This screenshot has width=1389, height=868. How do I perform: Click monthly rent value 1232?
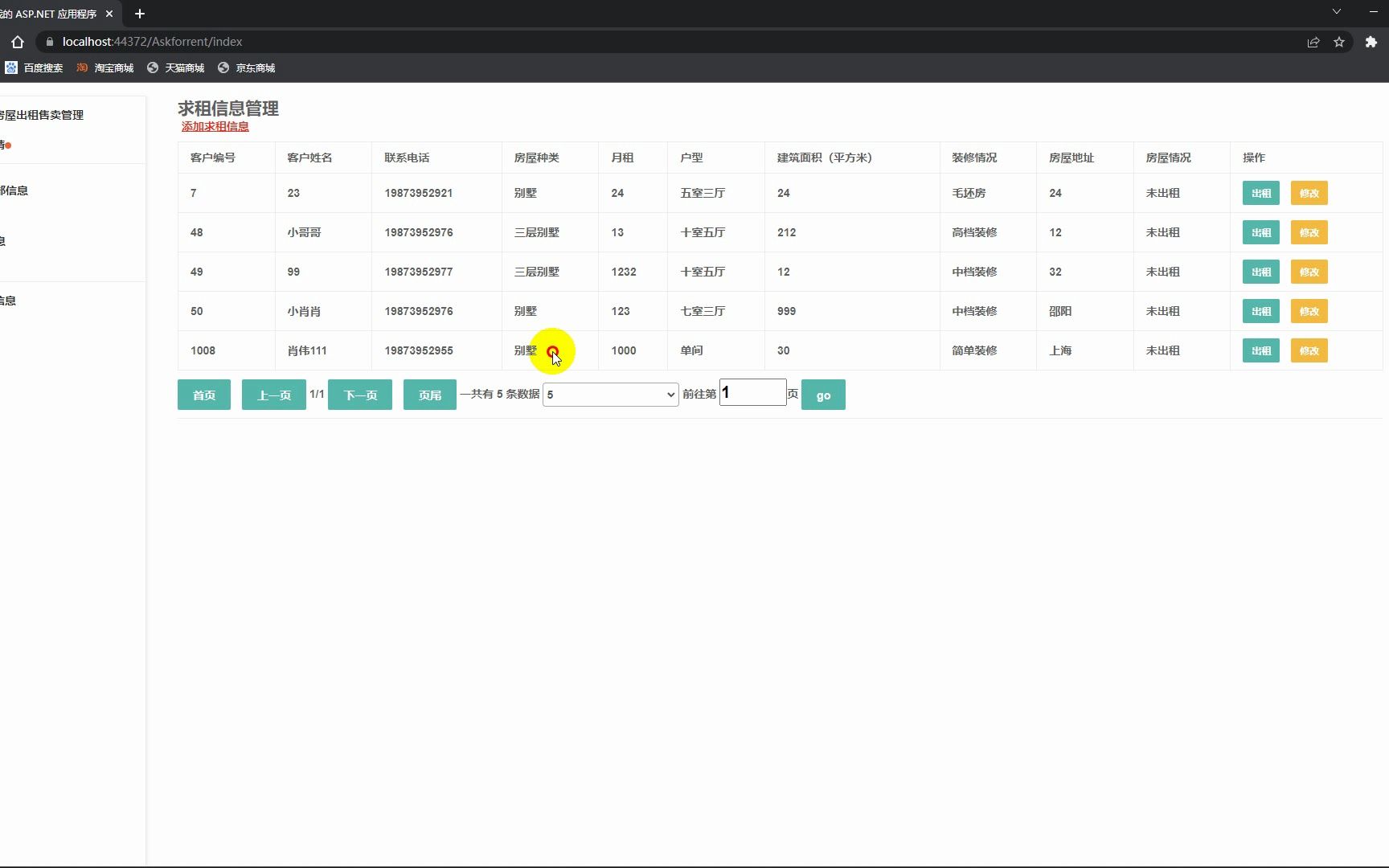624,272
